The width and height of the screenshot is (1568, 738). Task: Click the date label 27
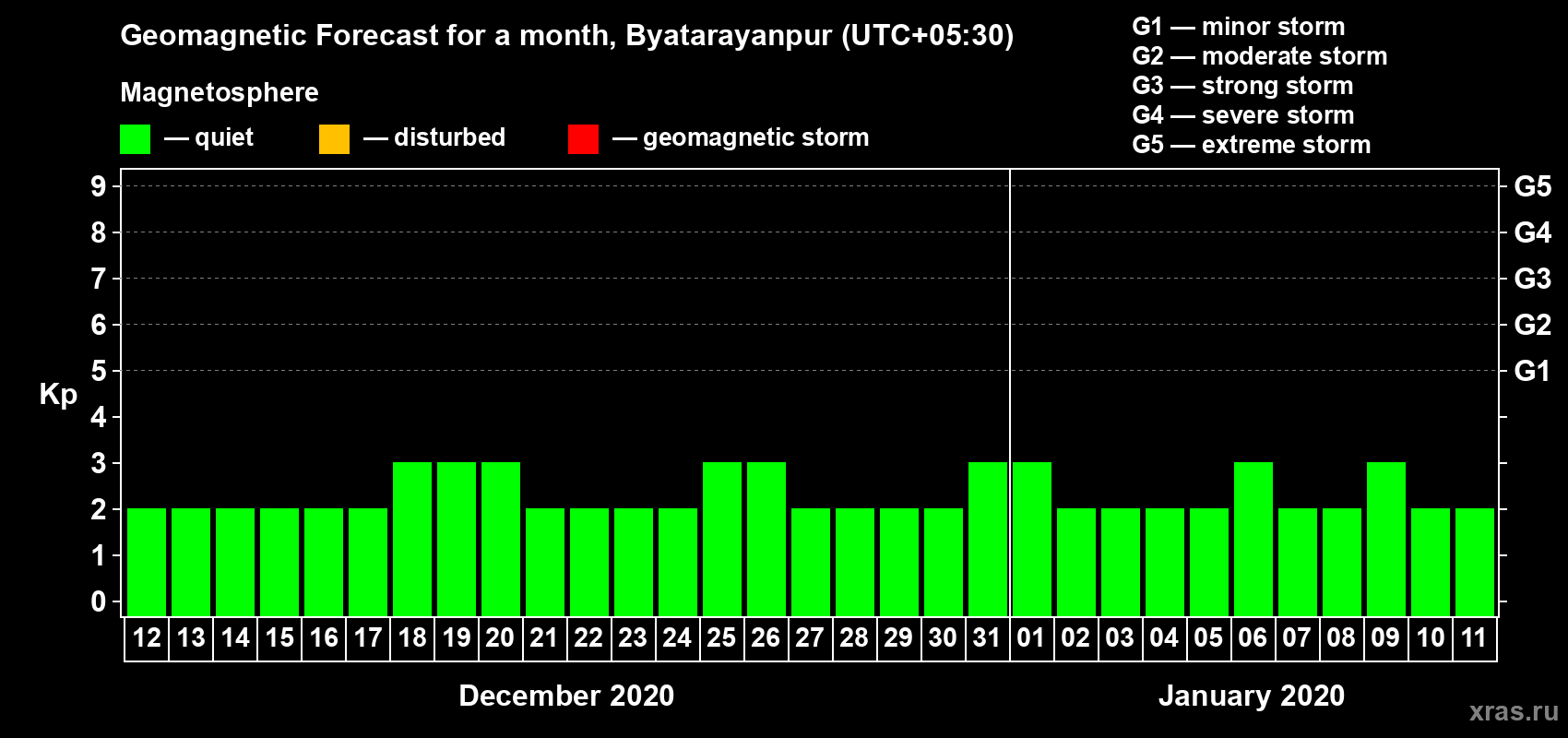tap(810, 637)
